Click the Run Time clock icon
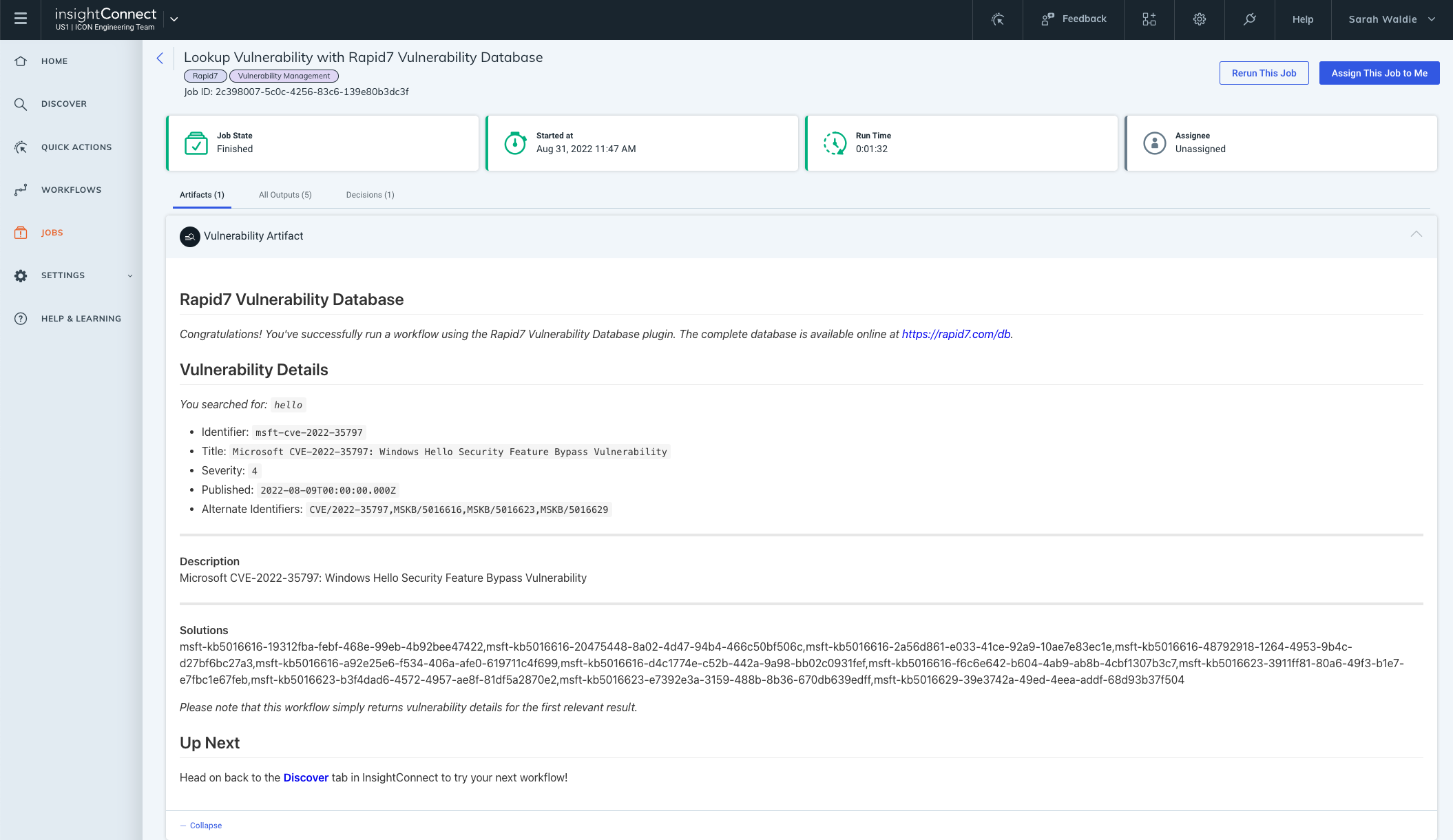This screenshot has height=840, width=1453. [835, 143]
